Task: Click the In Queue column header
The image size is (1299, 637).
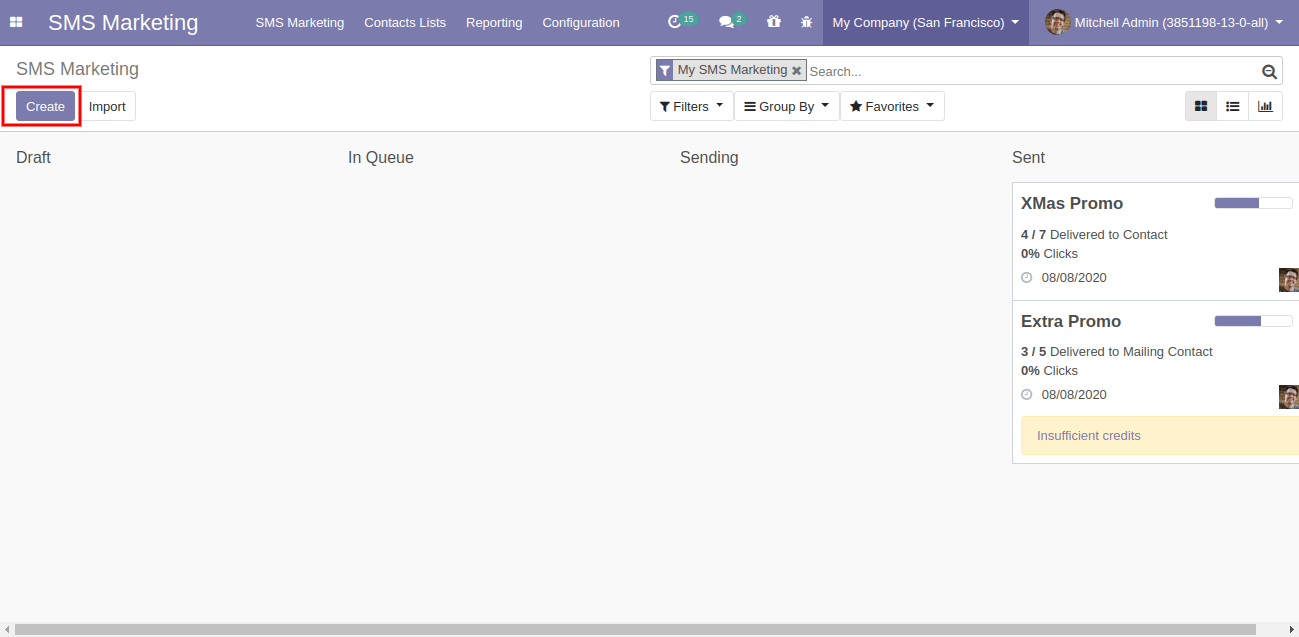Action: (x=381, y=157)
